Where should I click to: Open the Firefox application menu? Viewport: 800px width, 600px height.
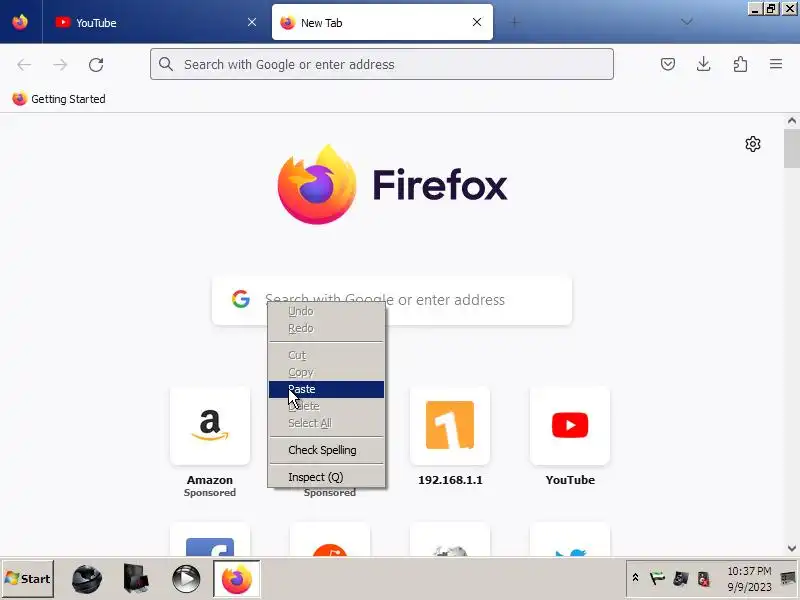[x=776, y=64]
